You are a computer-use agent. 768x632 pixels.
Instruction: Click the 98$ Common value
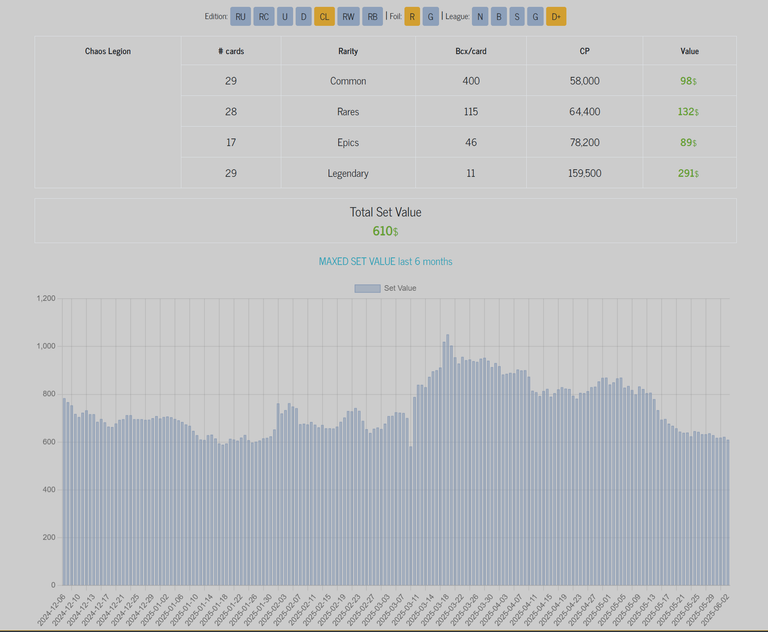(688, 81)
